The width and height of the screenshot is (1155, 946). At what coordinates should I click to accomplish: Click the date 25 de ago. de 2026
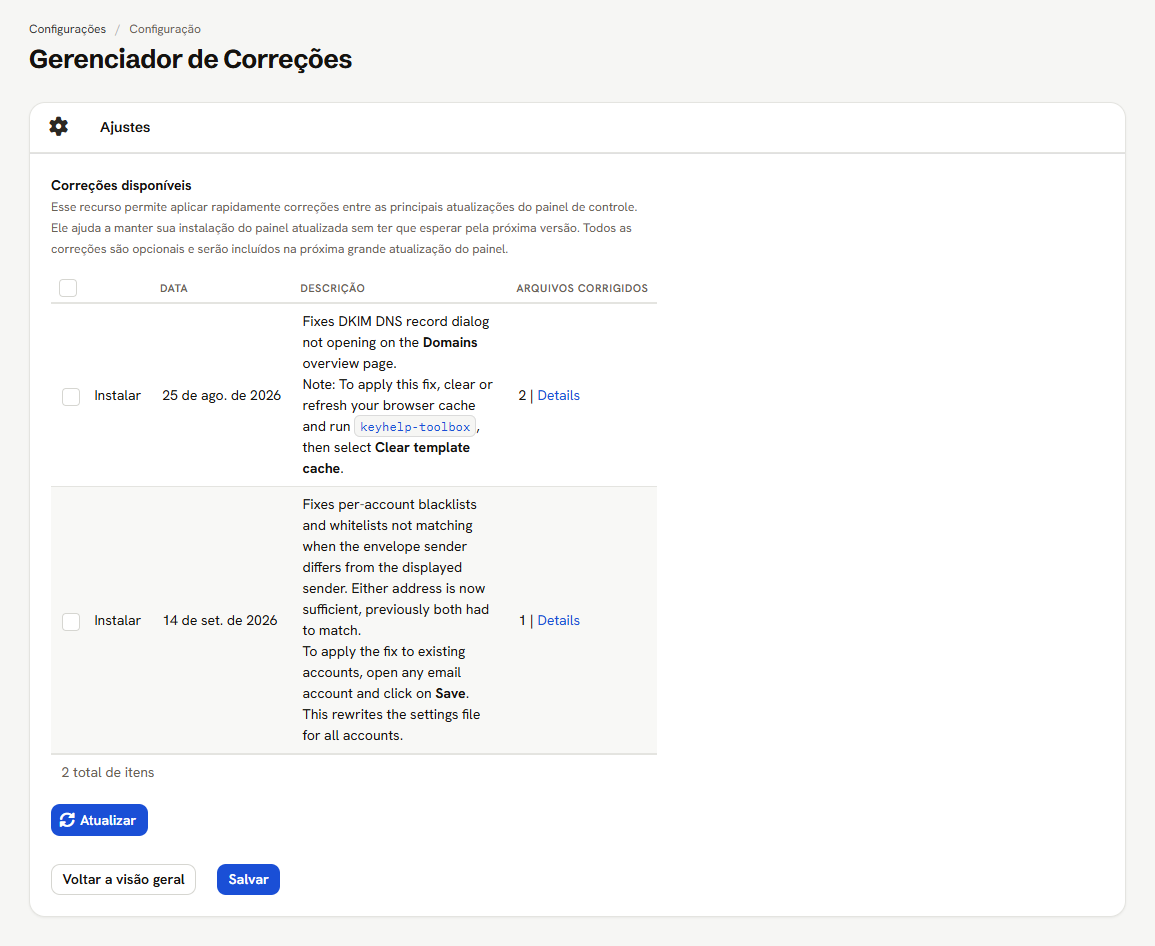pyautogui.click(x=221, y=396)
